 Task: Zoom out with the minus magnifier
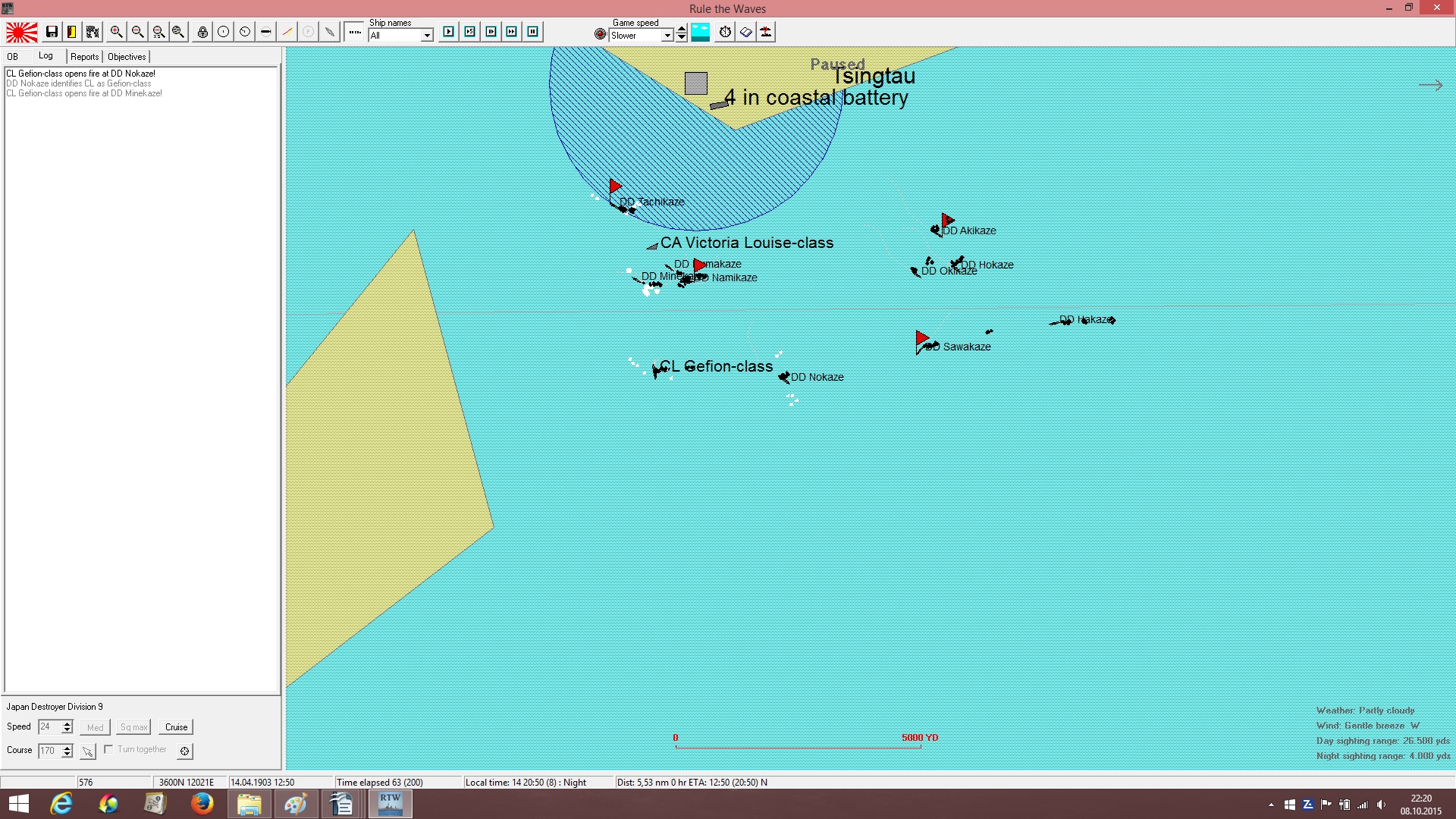[x=137, y=32]
